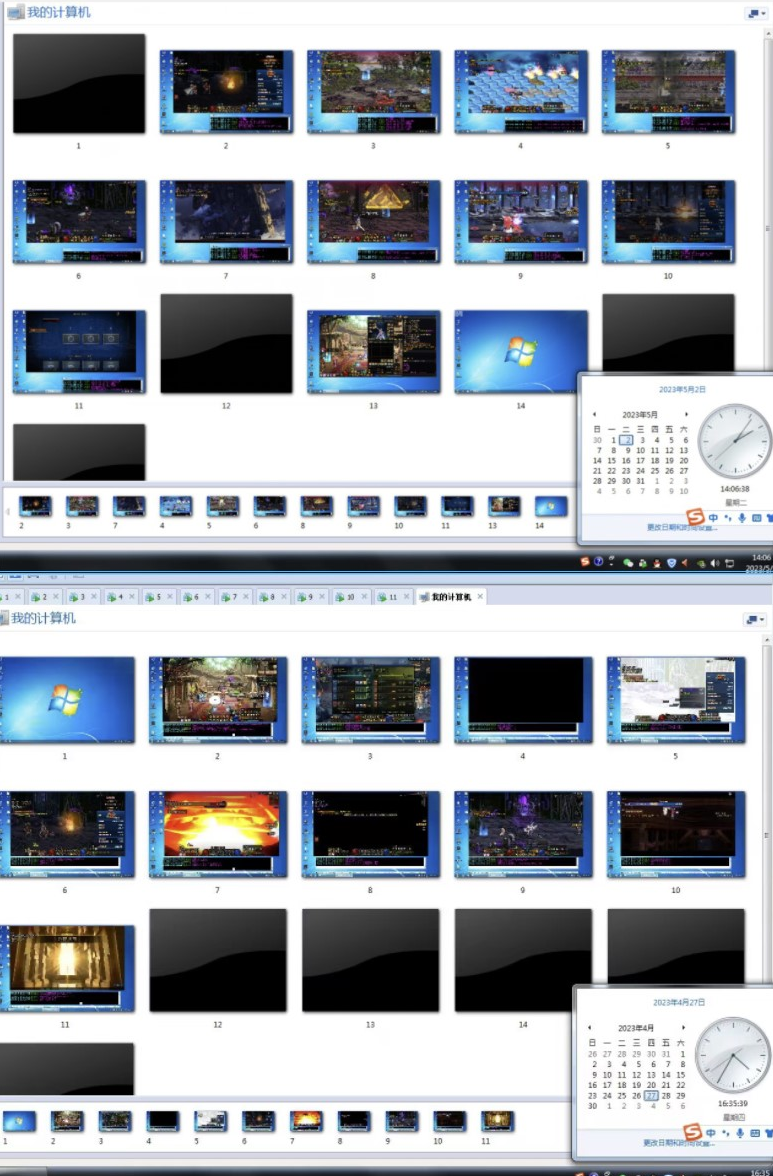Open Sogou soft keyboard beside May 2023 calendar
The width and height of the screenshot is (773, 1176).
click(756, 518)
